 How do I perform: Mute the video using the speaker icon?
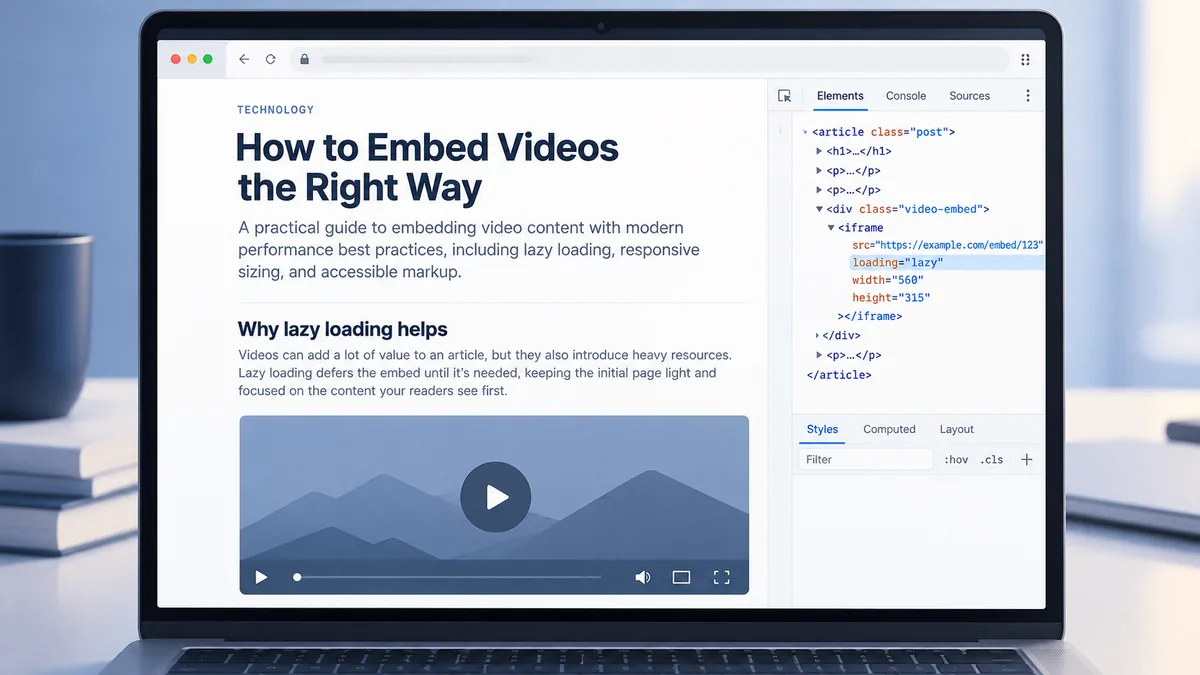tap(643, 577)
